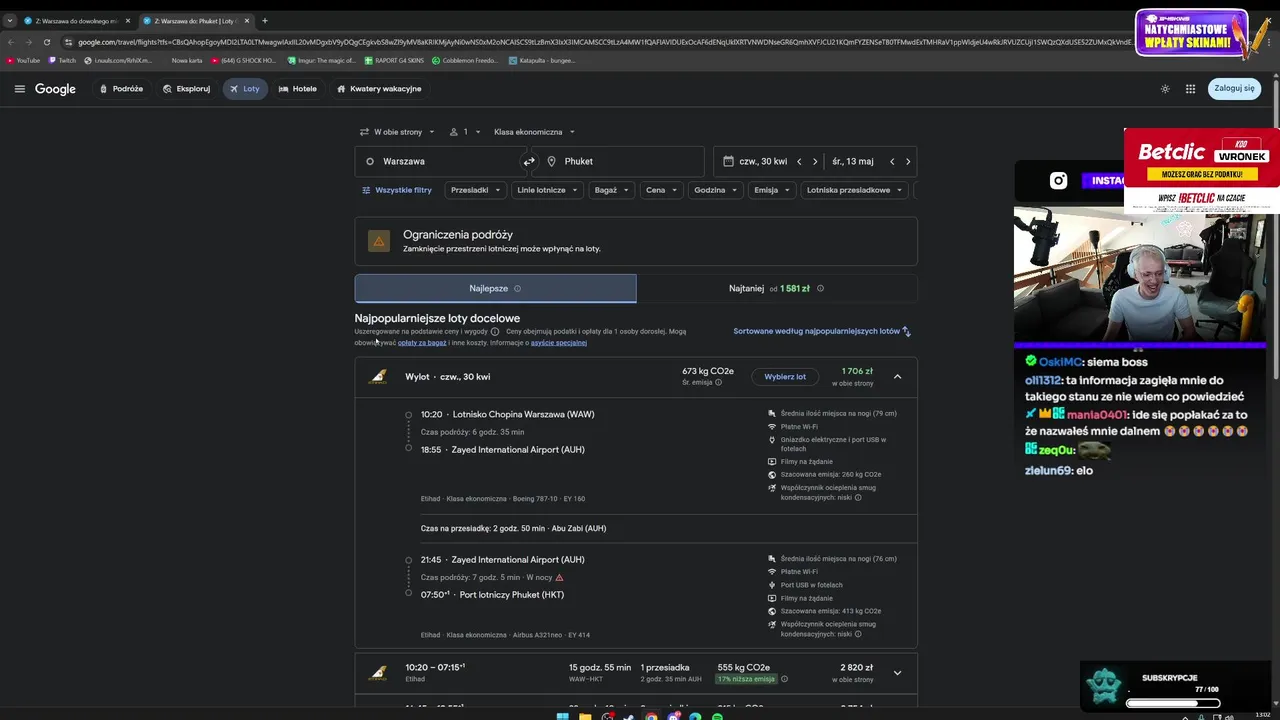1280x720 pixels.
Task: Reload the browser page
Action: point(46,42)
